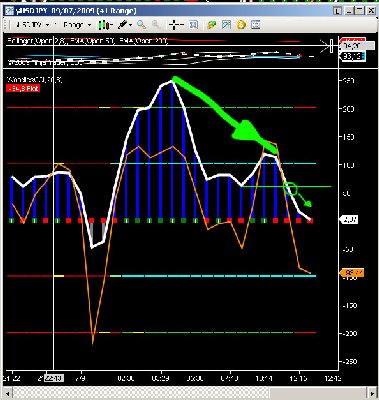Close the chart window
The image size is (379, 400).
click(x=371, y=11)
